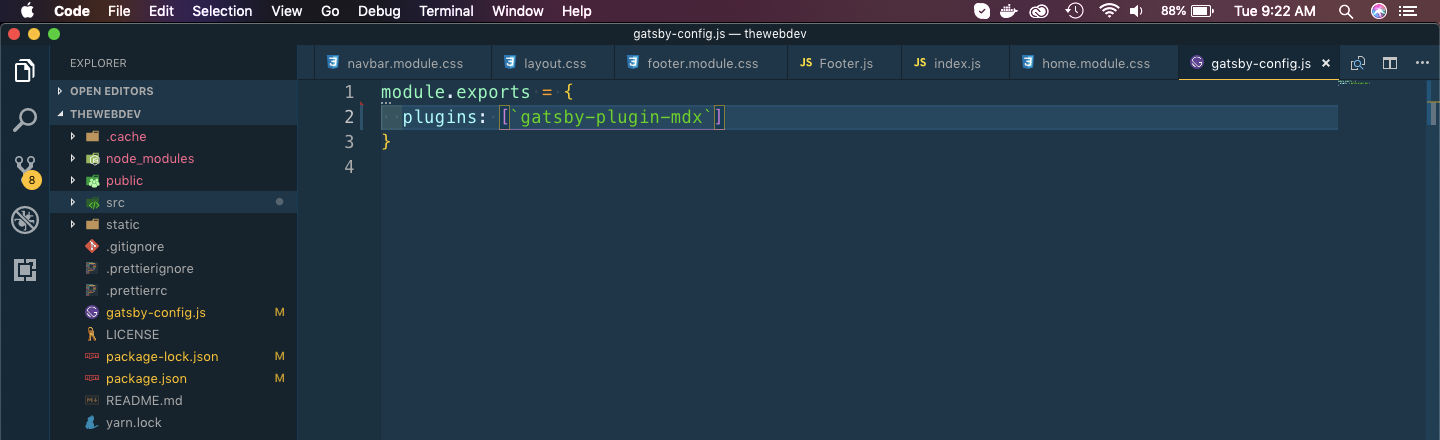1440x440 pixels.
Task: Switch to navbar.module.css tab
Action: (402, 63)
